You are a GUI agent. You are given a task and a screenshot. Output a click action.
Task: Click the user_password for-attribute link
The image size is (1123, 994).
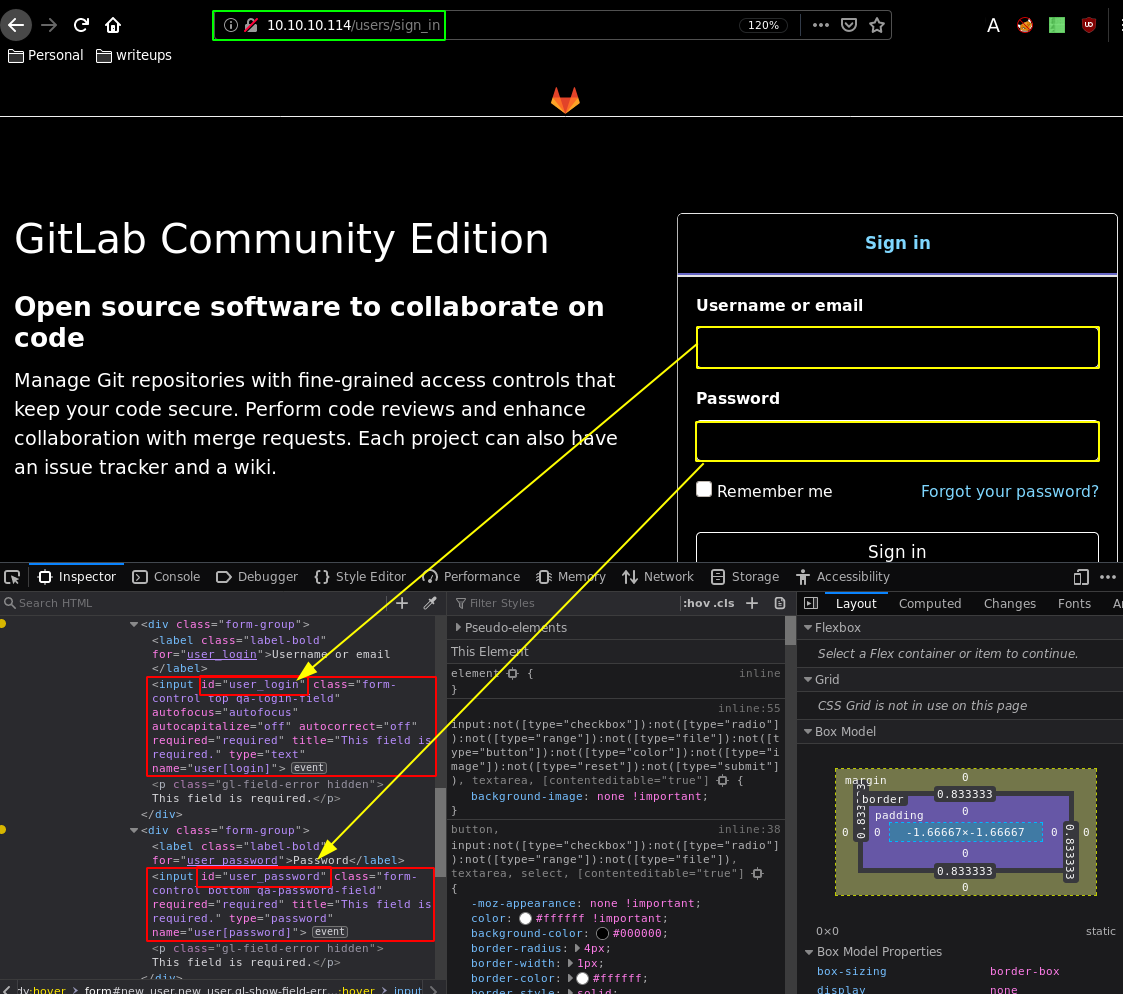[x=232, y=860]
